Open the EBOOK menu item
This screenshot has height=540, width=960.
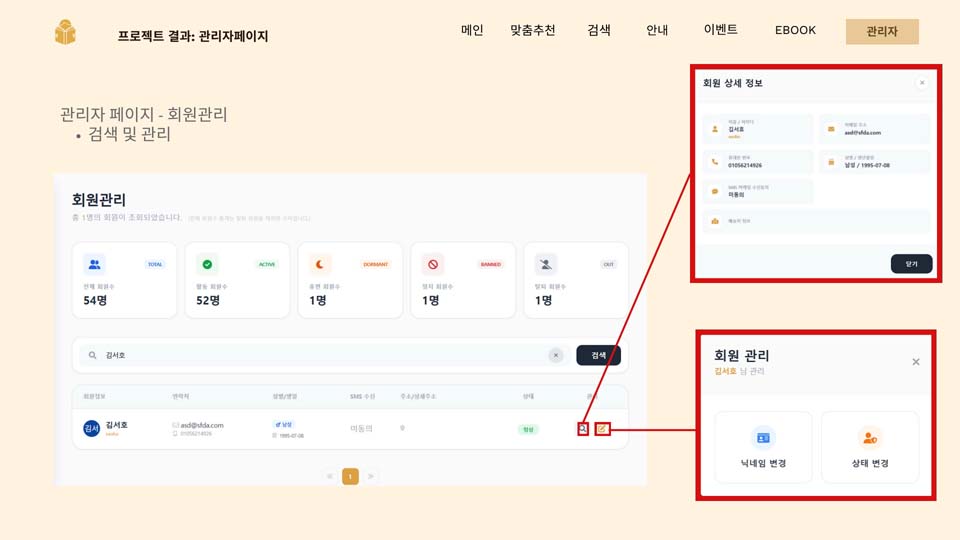click(x=795, y=31)
